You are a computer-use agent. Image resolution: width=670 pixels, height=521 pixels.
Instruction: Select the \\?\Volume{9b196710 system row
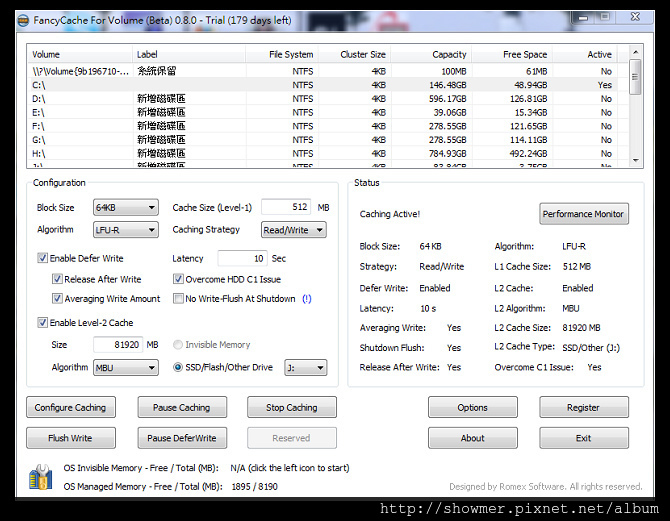point(328,71)
